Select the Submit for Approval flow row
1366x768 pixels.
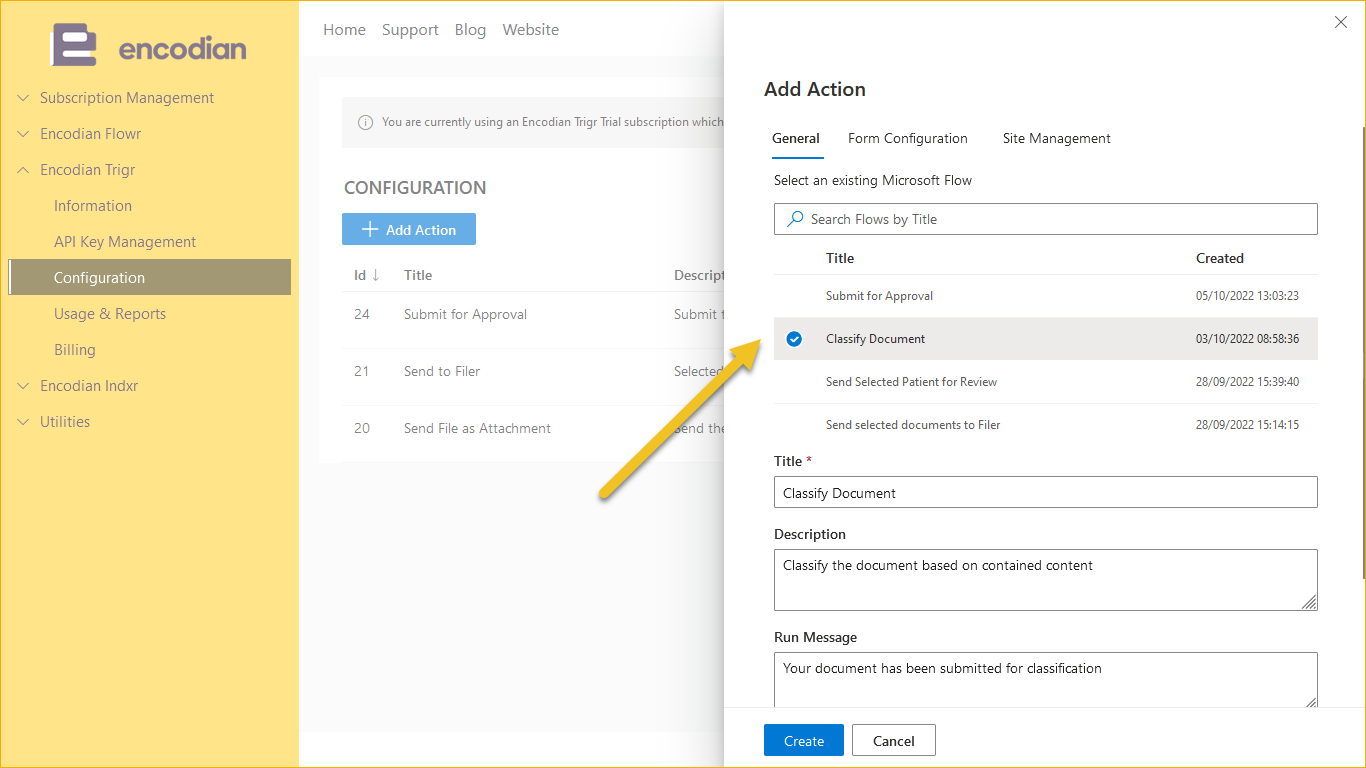879,296
